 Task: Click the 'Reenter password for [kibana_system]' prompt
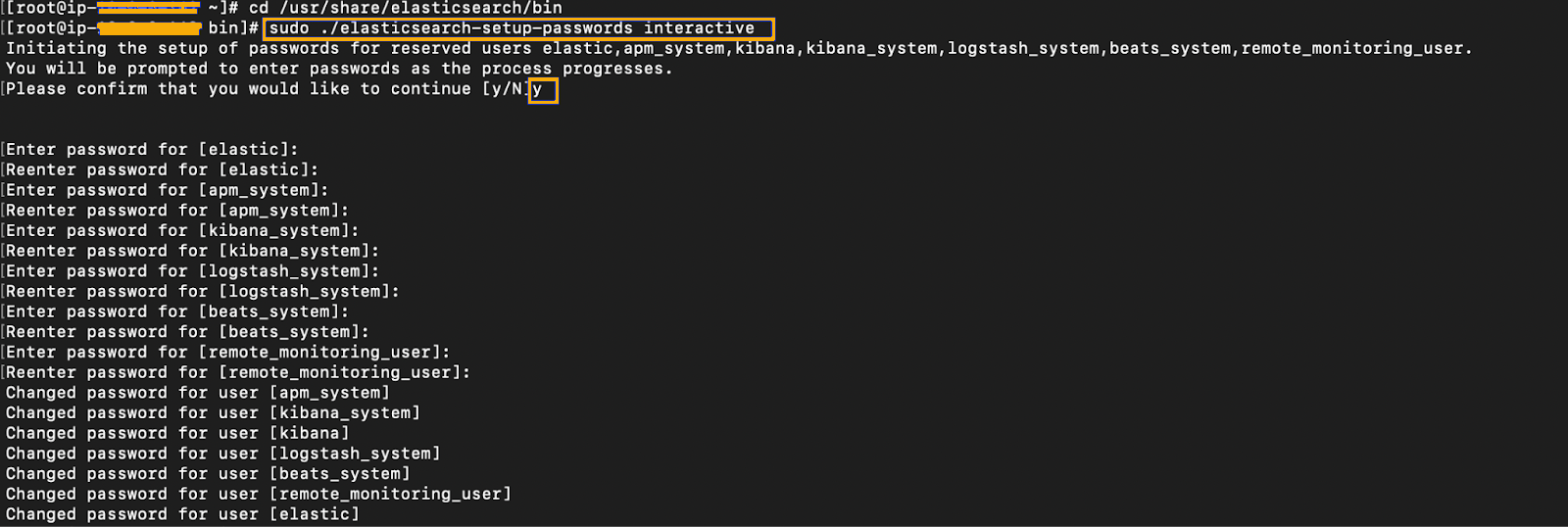[x=192, y=252]
